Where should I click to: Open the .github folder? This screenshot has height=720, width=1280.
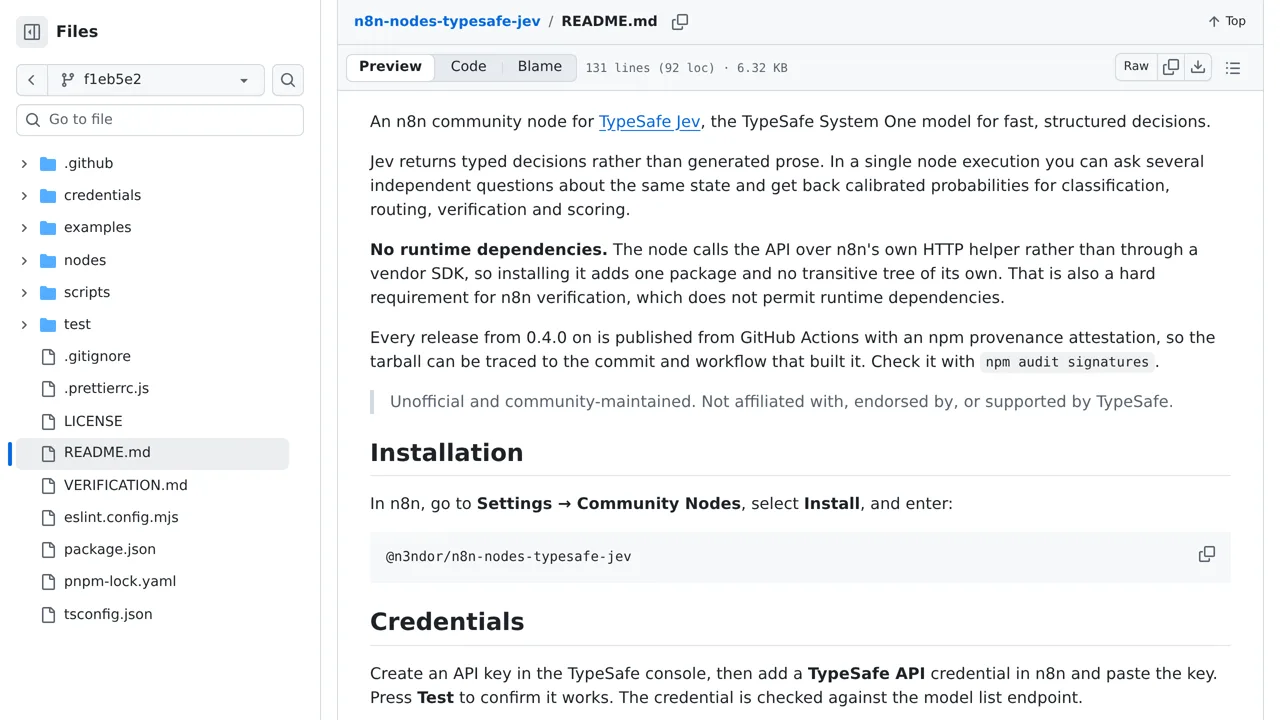tap(88, 163)
